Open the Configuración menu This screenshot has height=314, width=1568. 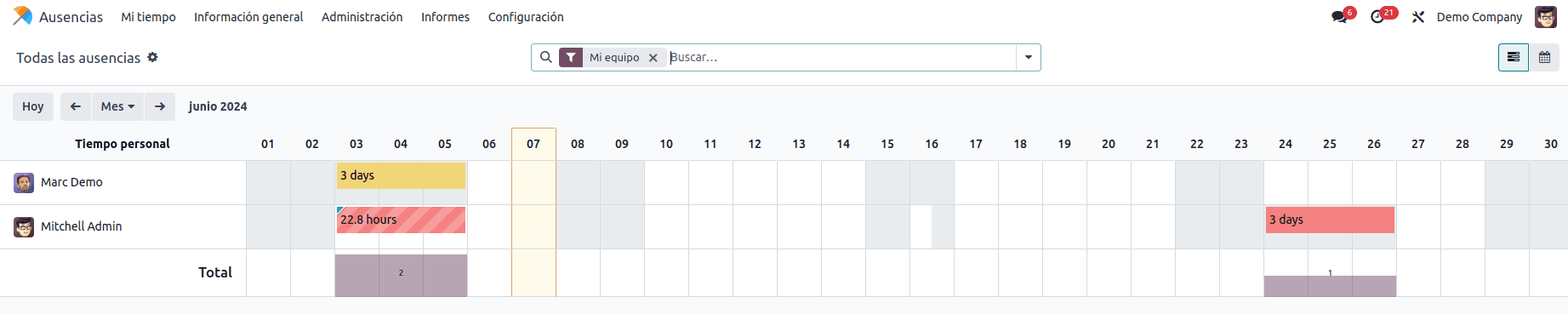click(x=526, y=17)
